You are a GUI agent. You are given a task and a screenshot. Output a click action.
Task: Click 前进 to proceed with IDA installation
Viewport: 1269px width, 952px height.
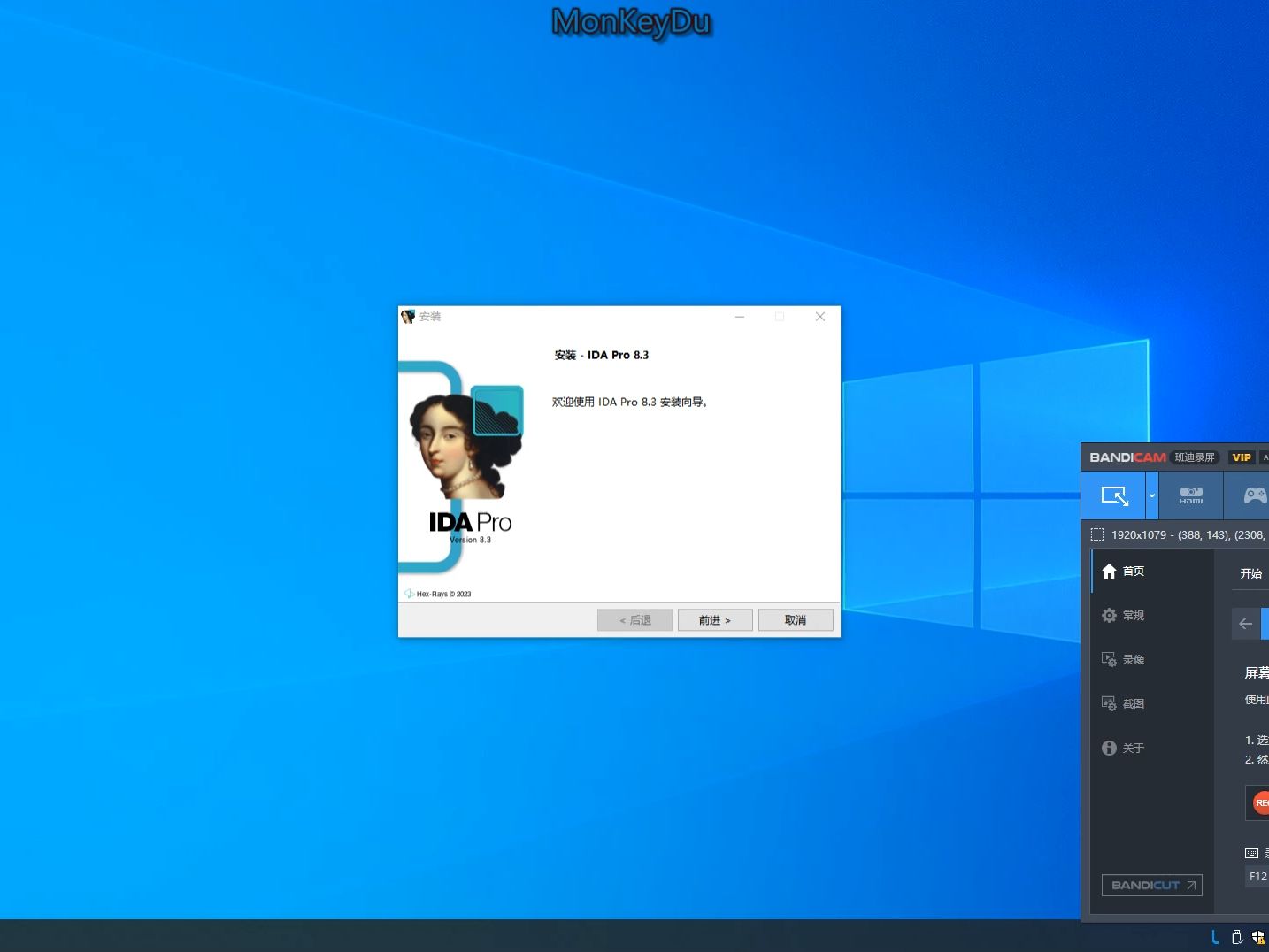click(714, 619)
